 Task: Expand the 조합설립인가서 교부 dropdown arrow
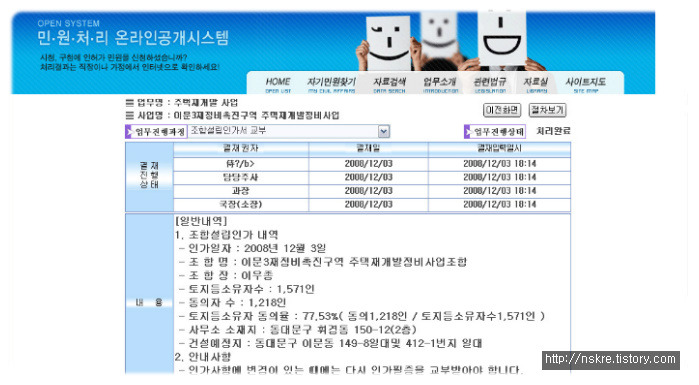(x=383, y=131)
